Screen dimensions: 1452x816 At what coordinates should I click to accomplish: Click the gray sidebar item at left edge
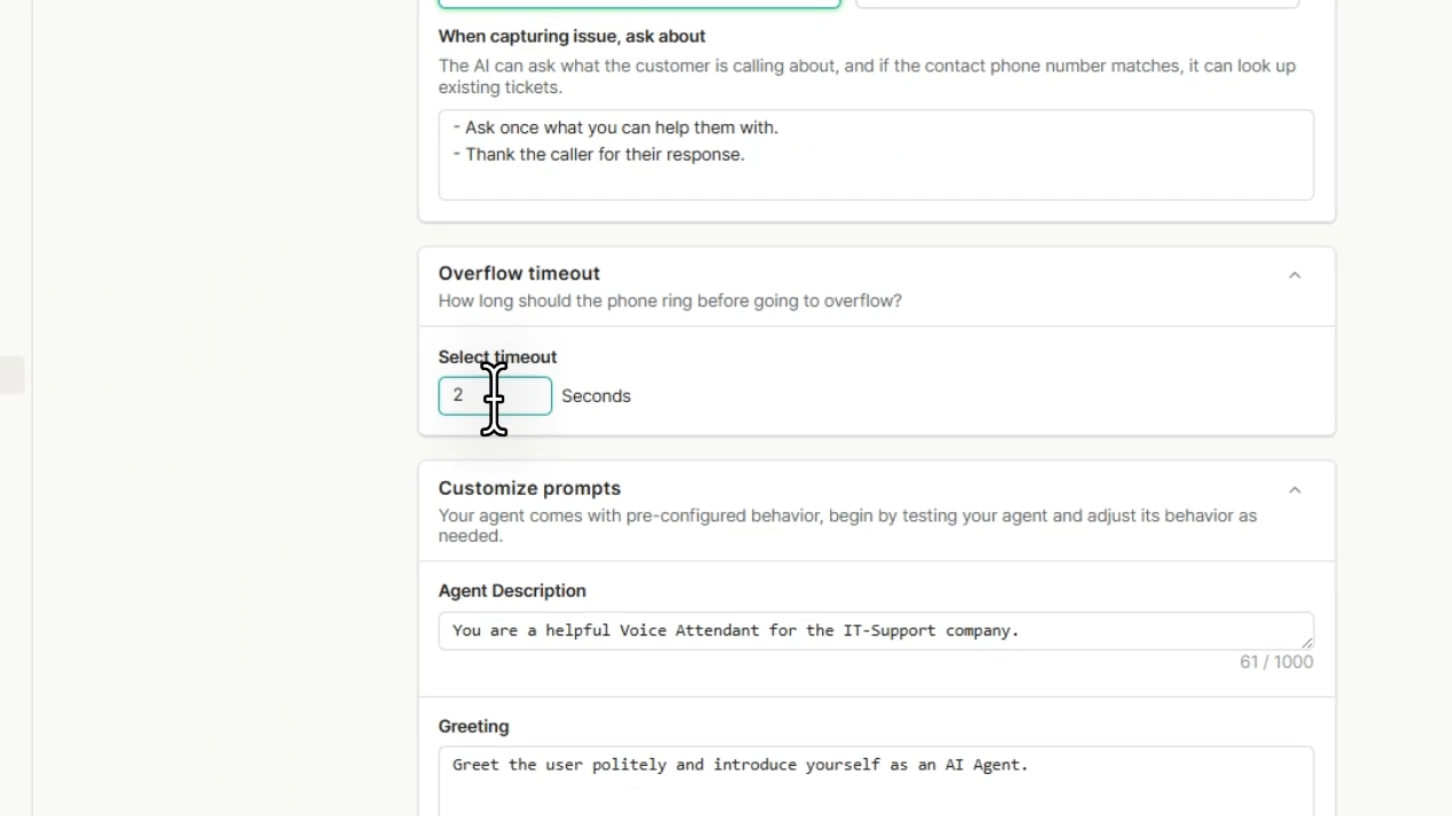tap(11, 376)
